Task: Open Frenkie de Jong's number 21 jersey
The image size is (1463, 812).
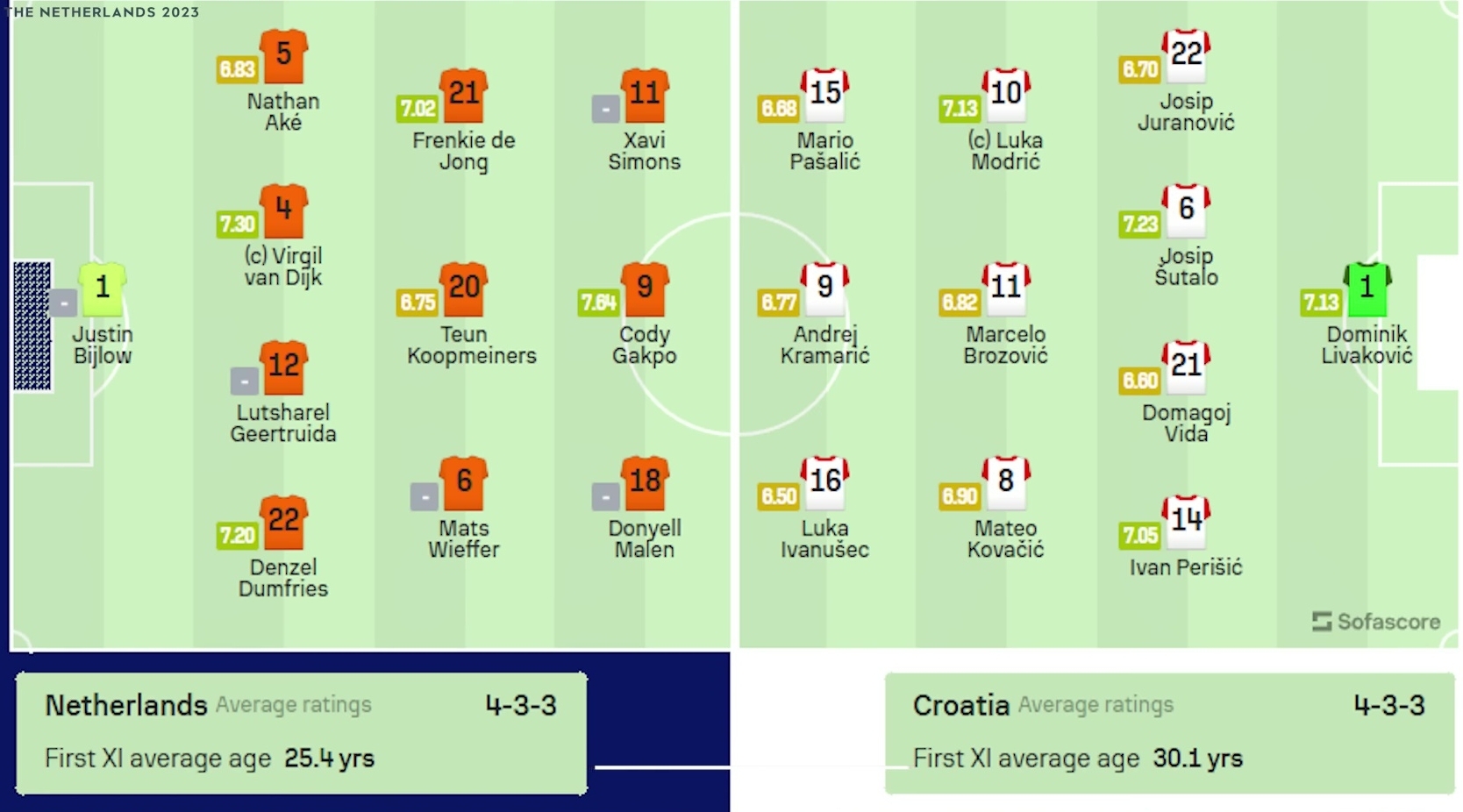Action: pos(464,94)
